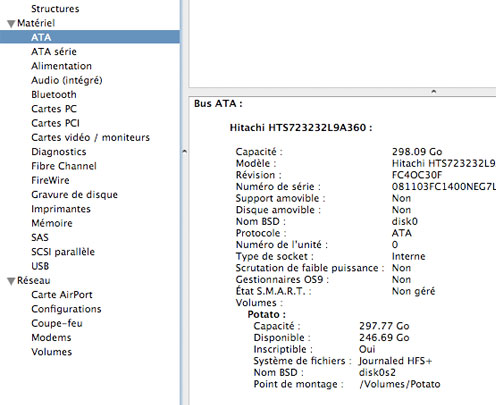Collapse the Matériel section triangle
Viewport: 496px width, 405px height.
pyautogui.click(x=11, y=24)
